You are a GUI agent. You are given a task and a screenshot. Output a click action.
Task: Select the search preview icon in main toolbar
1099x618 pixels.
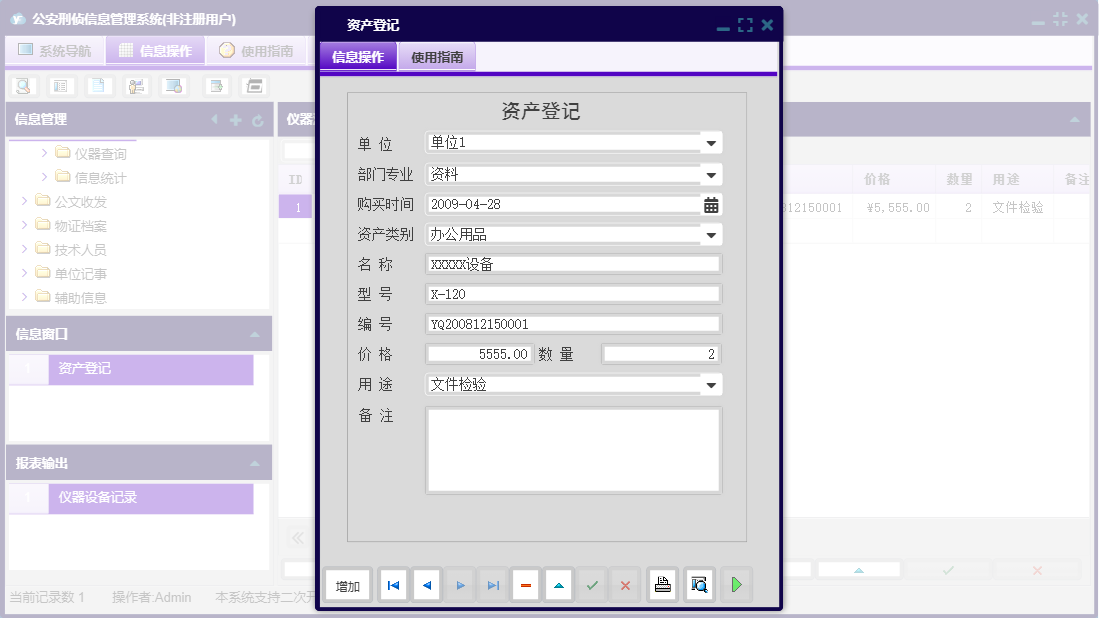click(23, 86)
